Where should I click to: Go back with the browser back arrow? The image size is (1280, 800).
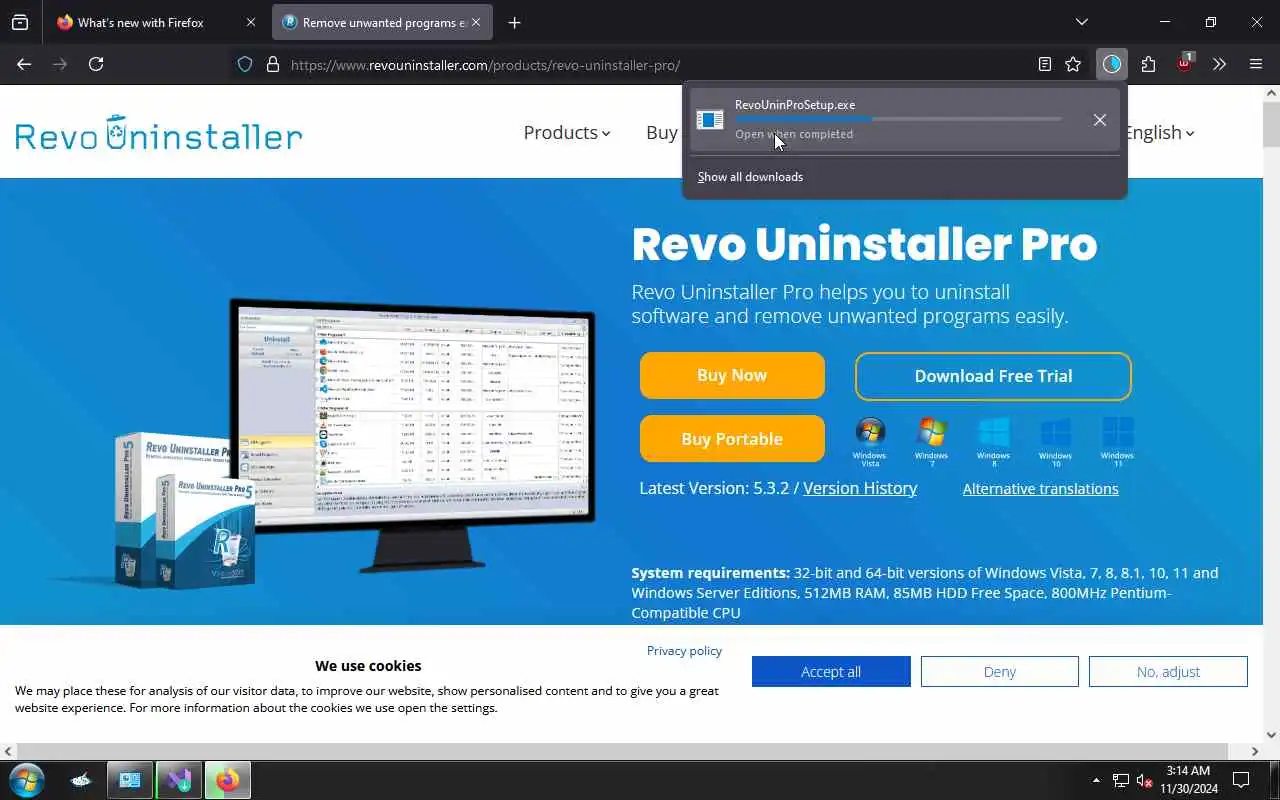[24, 64]
